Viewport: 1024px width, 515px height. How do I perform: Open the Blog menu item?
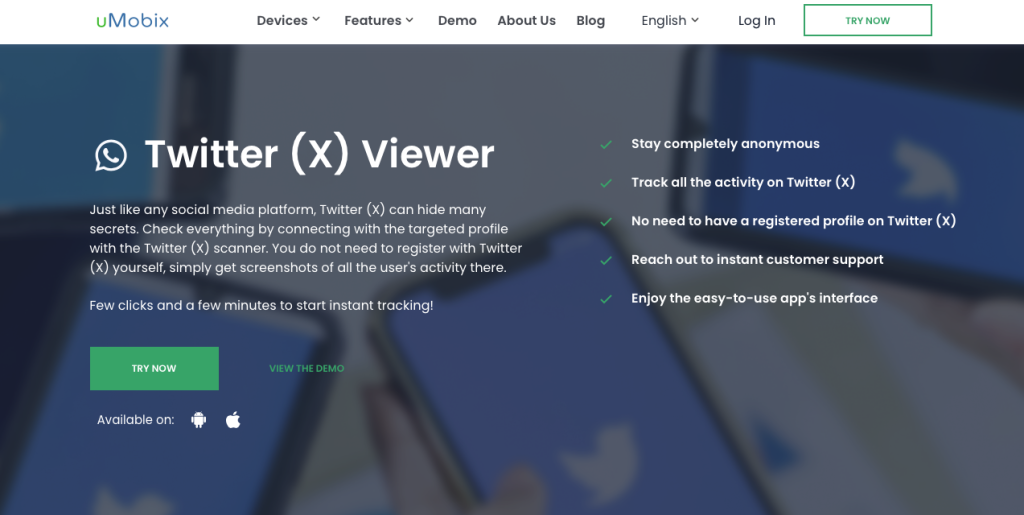(590, 20)
